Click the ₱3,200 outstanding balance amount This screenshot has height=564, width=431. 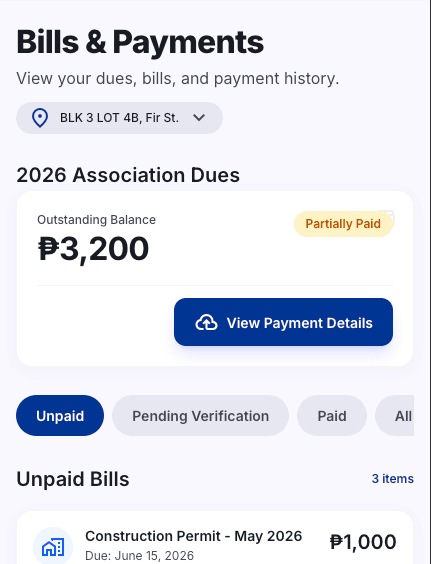click(x=93, y=249)
